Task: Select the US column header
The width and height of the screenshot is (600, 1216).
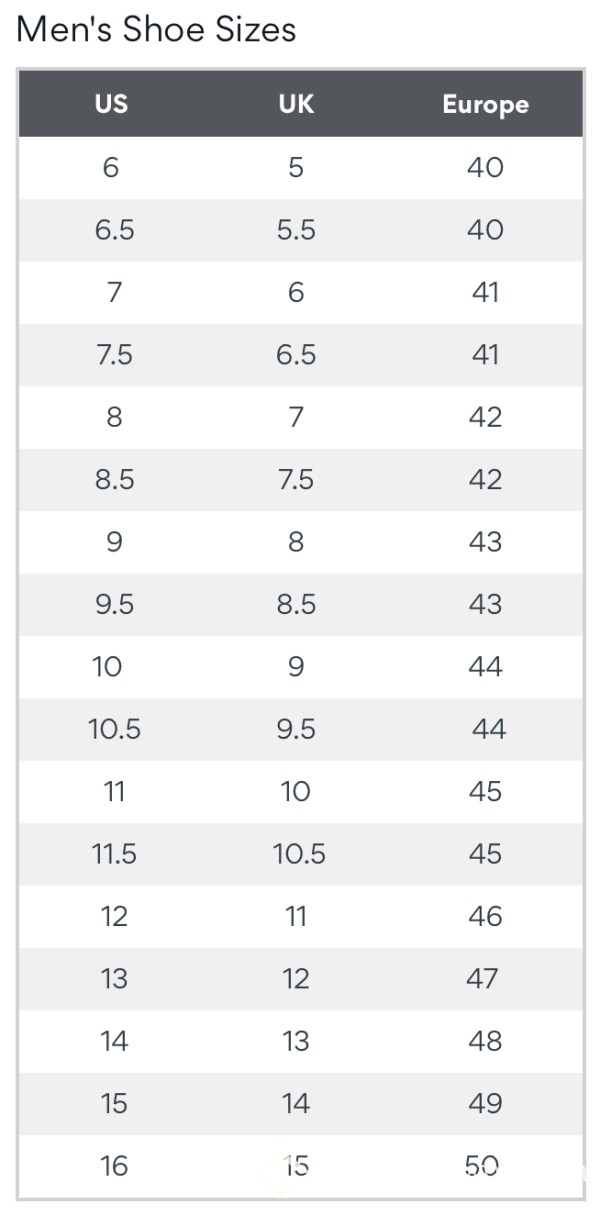Action: pyautogui.click(x=111, y=104)
